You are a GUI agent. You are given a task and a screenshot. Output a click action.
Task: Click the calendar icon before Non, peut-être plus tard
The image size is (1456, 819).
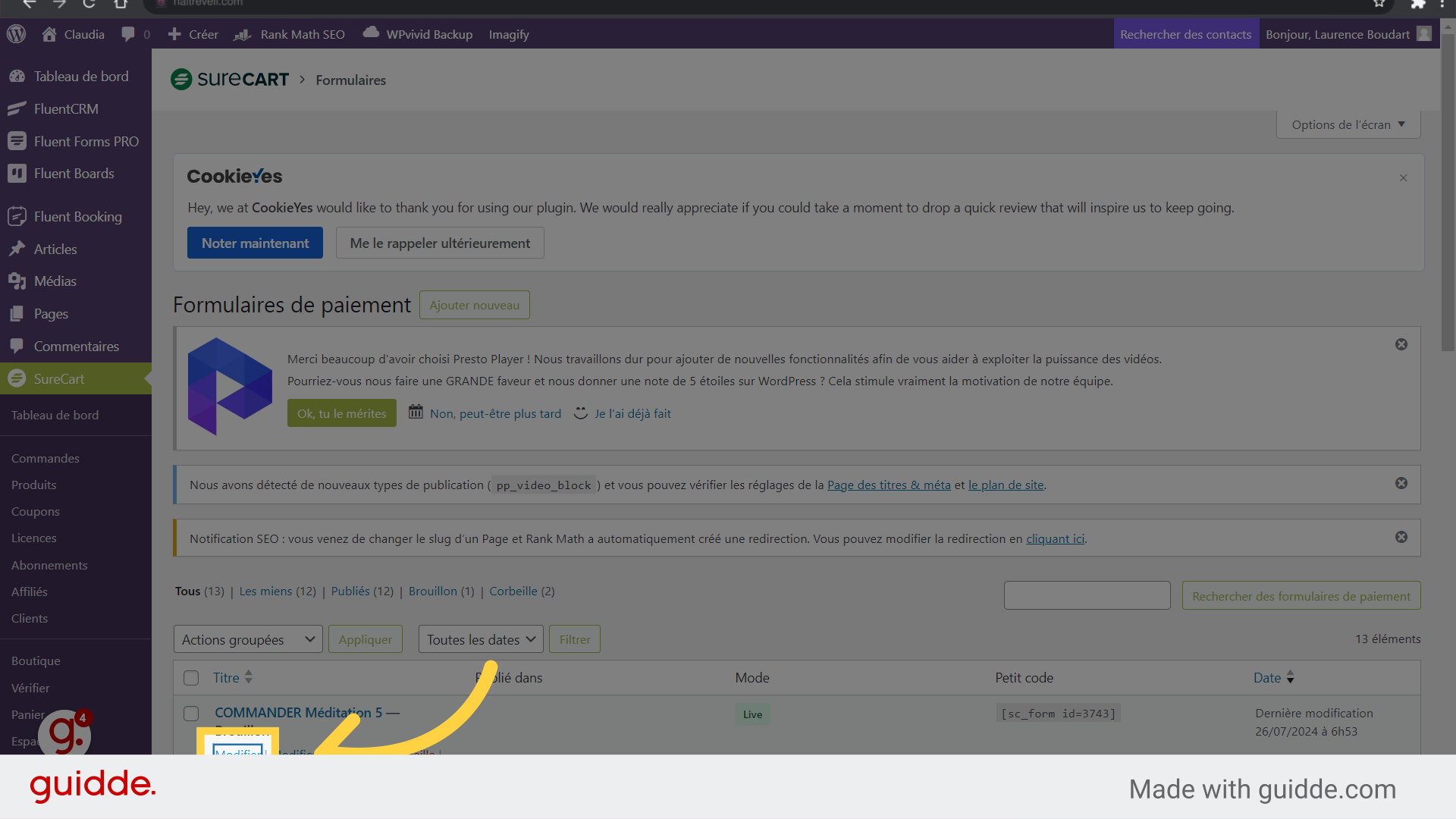click(x=416, y=412)
